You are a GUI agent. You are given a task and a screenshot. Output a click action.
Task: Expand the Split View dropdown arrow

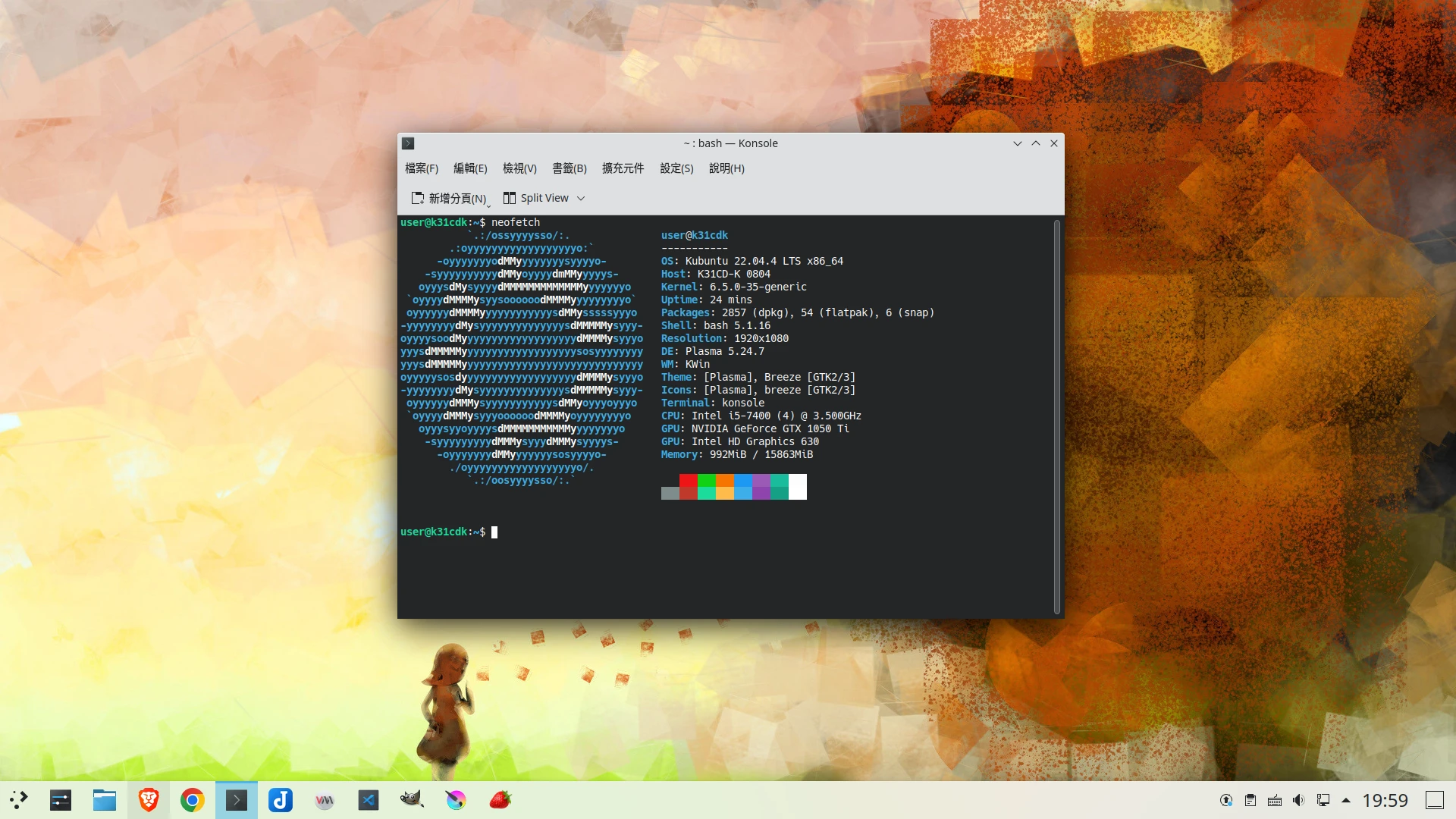(x=581, y=199)
